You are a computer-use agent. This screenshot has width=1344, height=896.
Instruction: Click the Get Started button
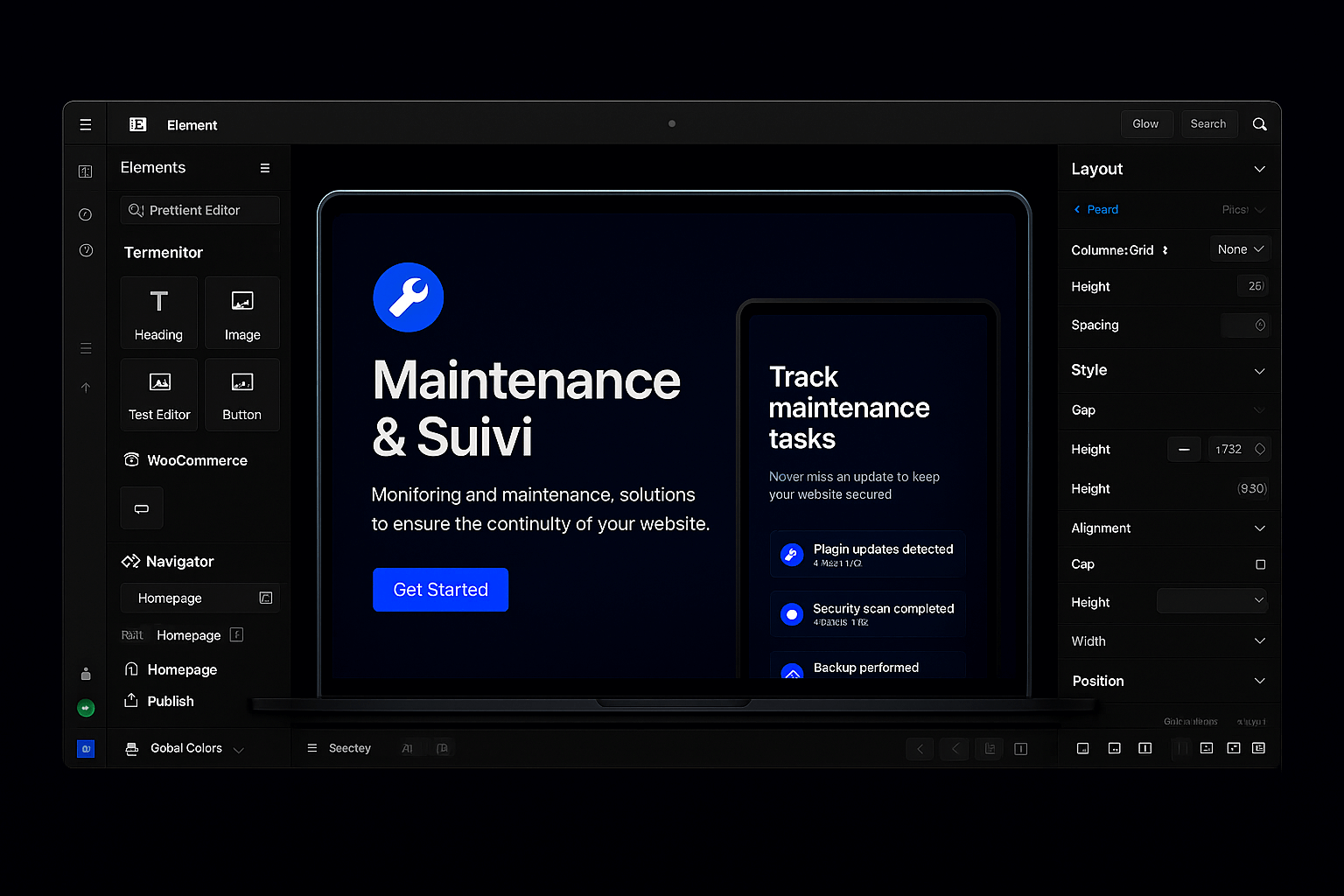tap(440, 590)
